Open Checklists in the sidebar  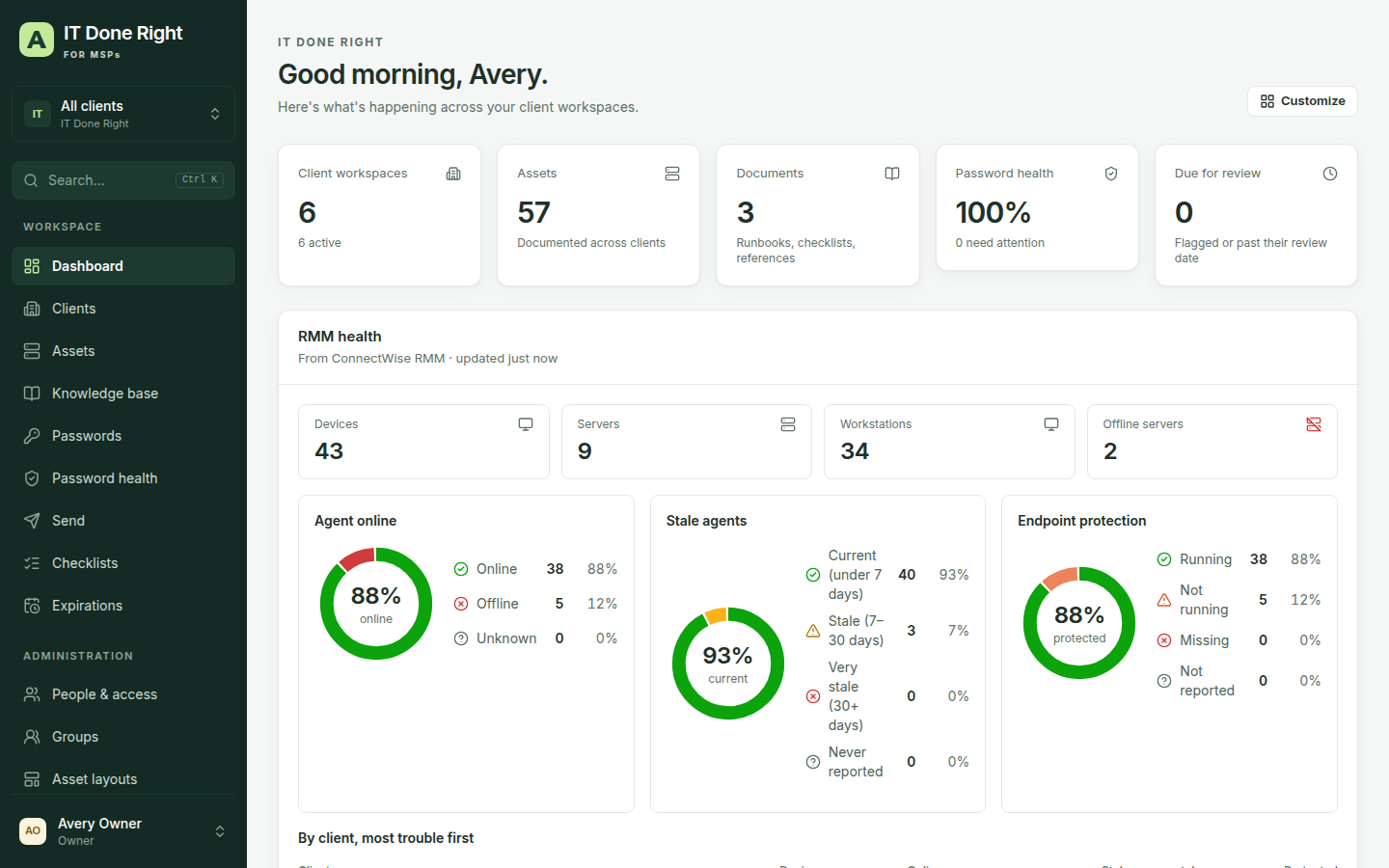tap(123, 563)
